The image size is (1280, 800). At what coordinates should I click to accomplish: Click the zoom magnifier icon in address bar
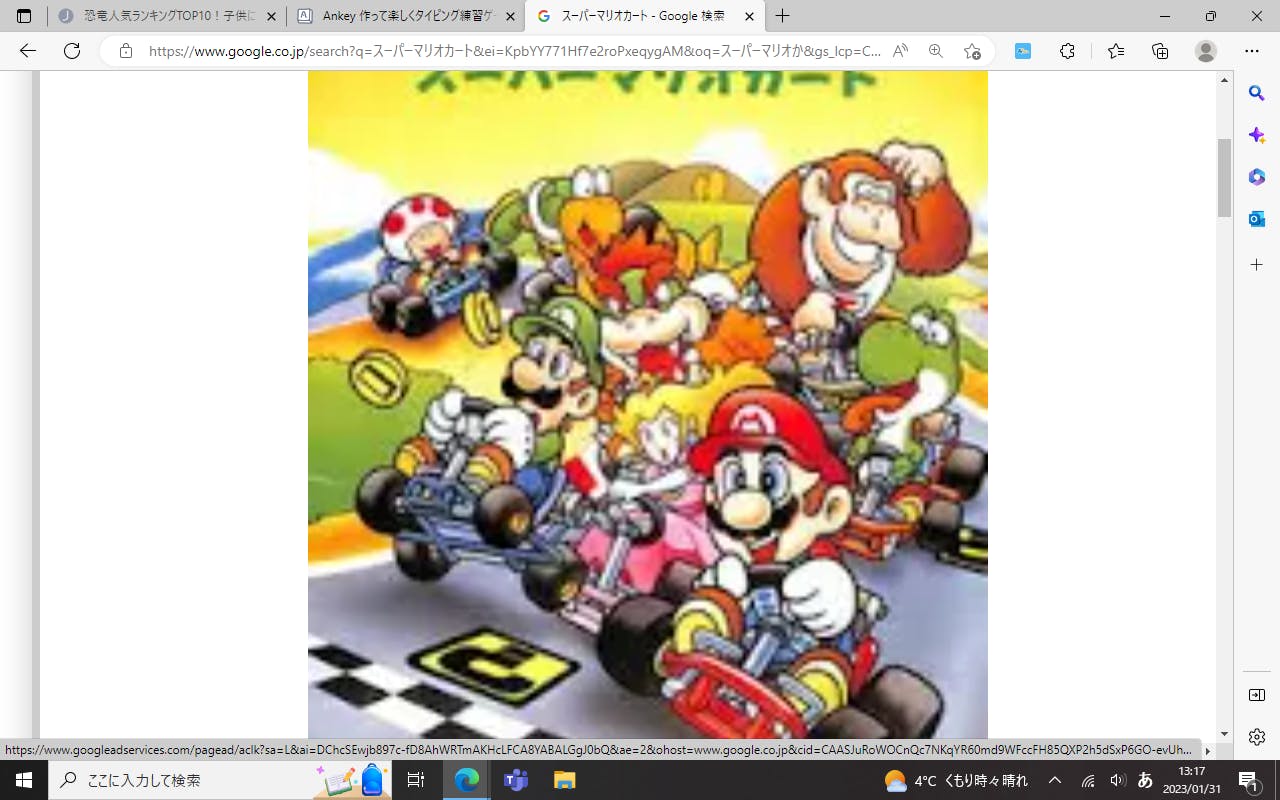[936, 51]
